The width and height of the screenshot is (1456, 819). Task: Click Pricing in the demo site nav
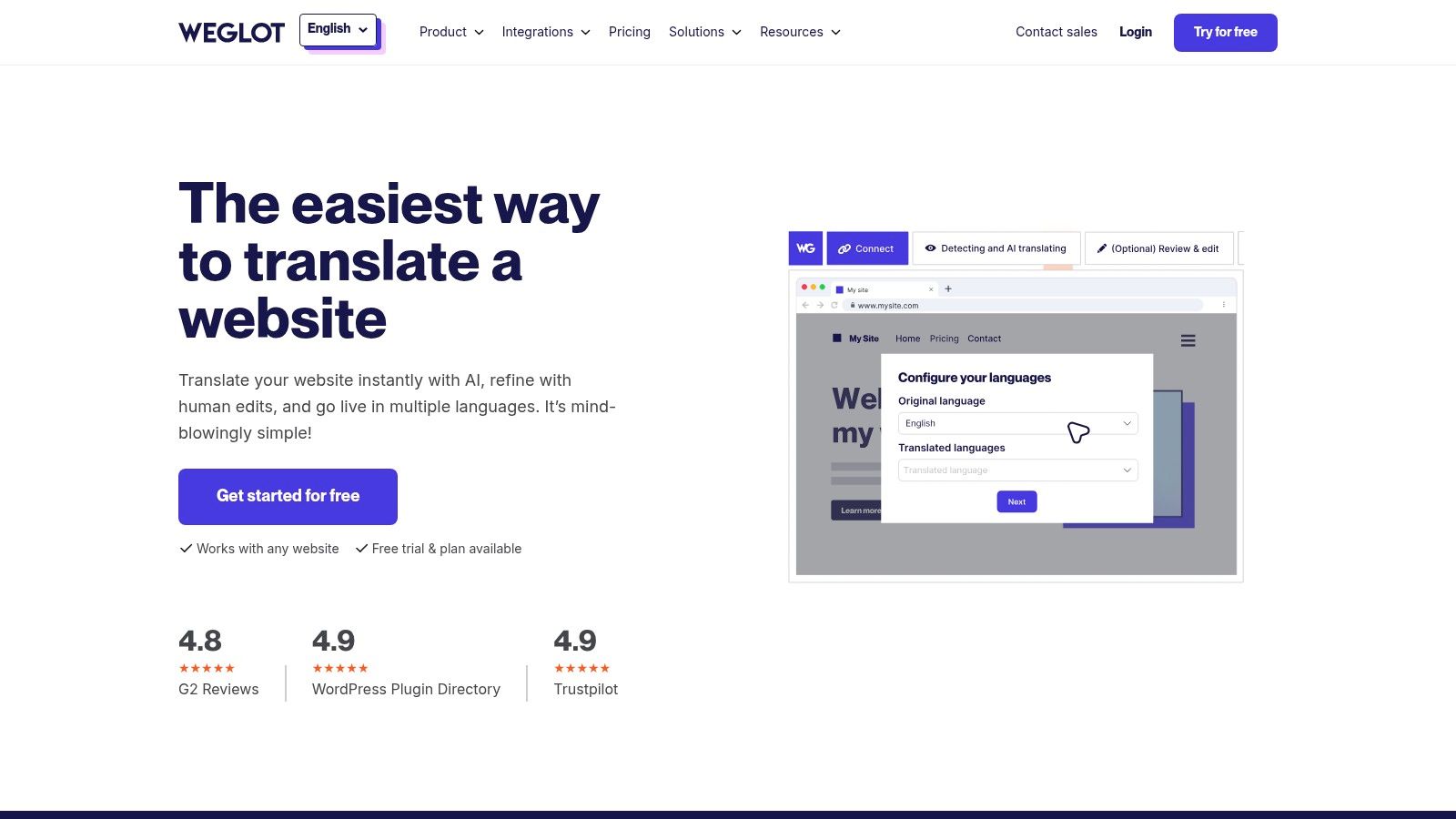coord(944,339)
